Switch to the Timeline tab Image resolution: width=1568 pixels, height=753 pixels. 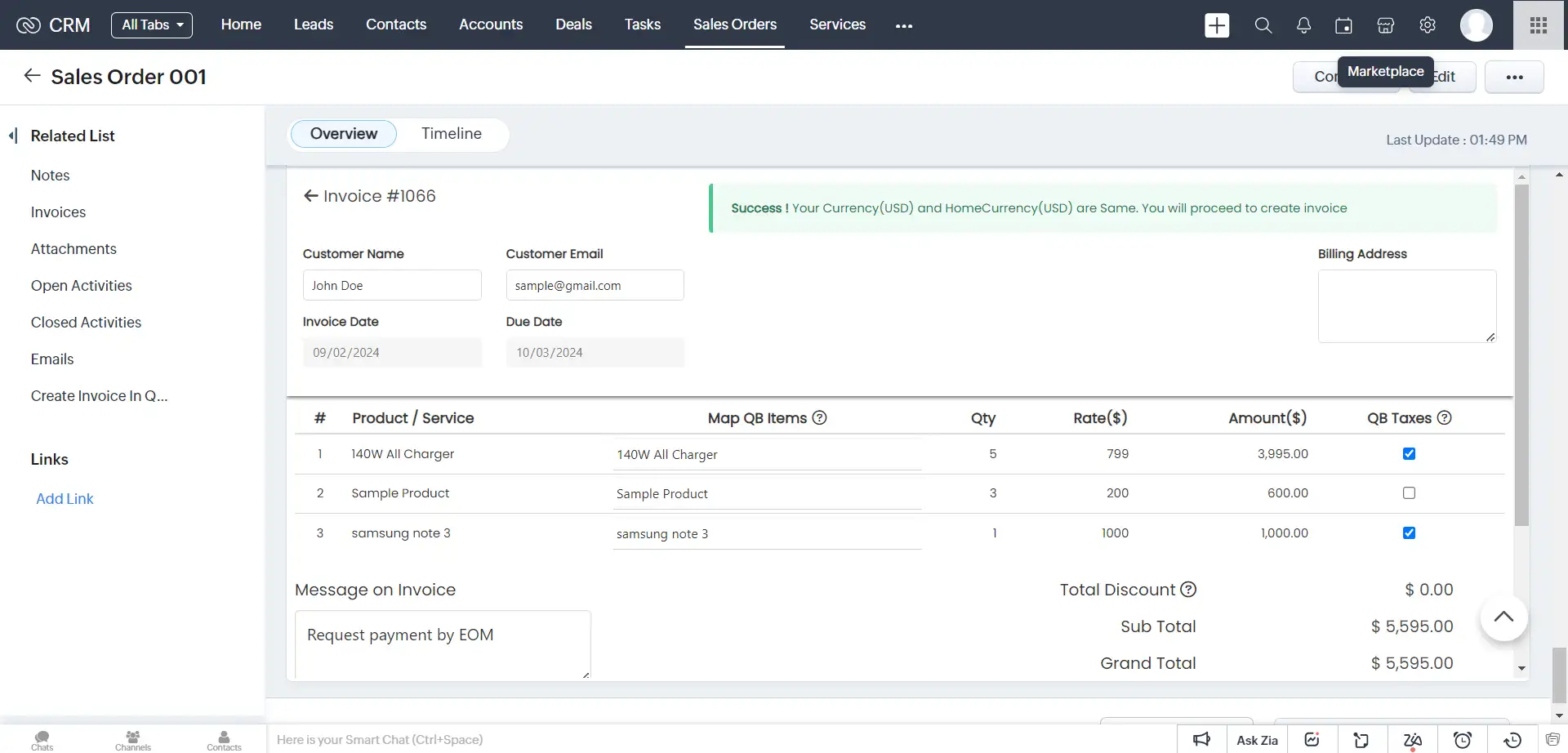[451, 134]
